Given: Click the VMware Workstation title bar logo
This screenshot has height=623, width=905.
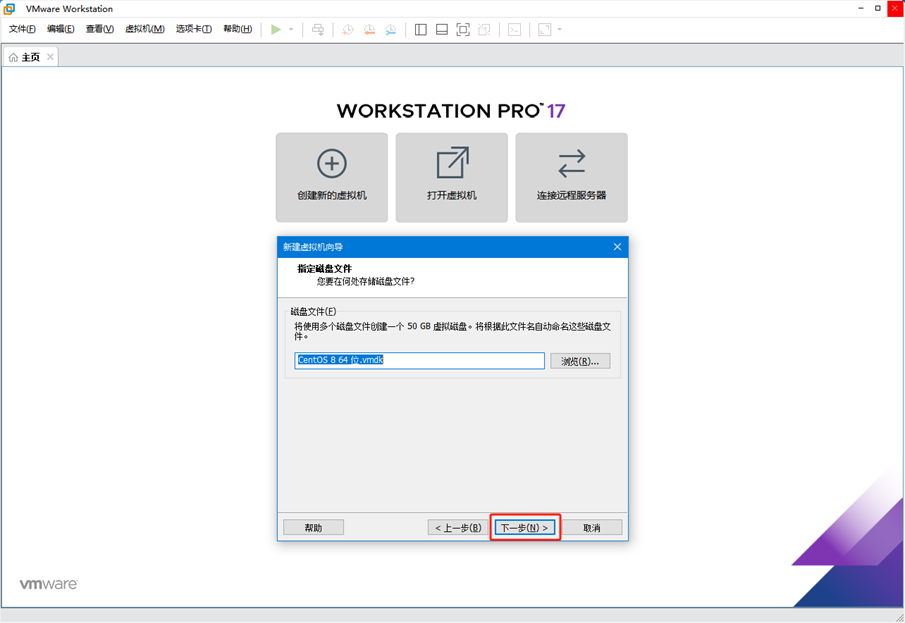Looking at the screenshot, I should [9, 9].
